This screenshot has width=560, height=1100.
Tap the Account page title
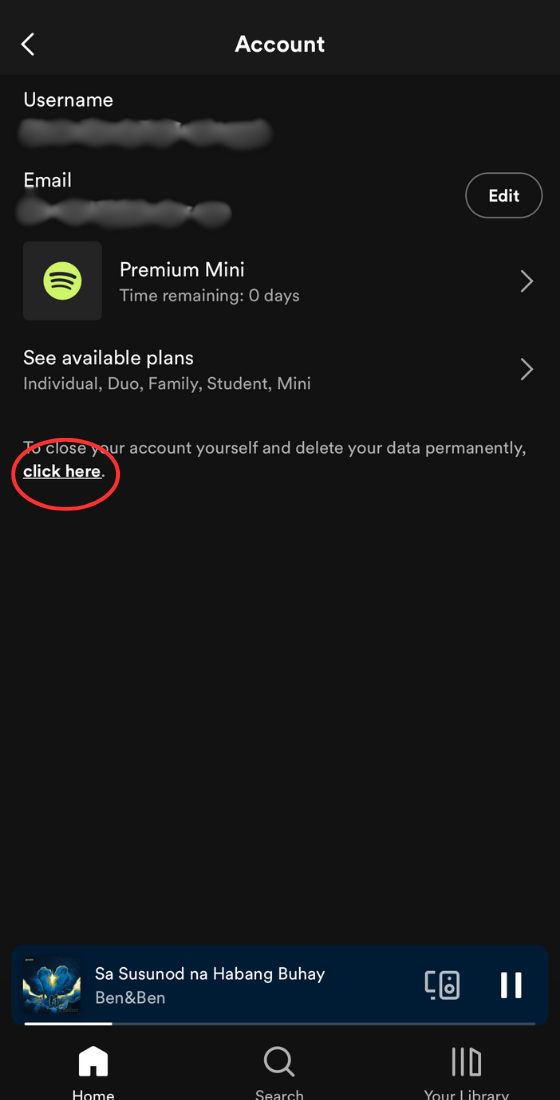click(x=280, y=44)
